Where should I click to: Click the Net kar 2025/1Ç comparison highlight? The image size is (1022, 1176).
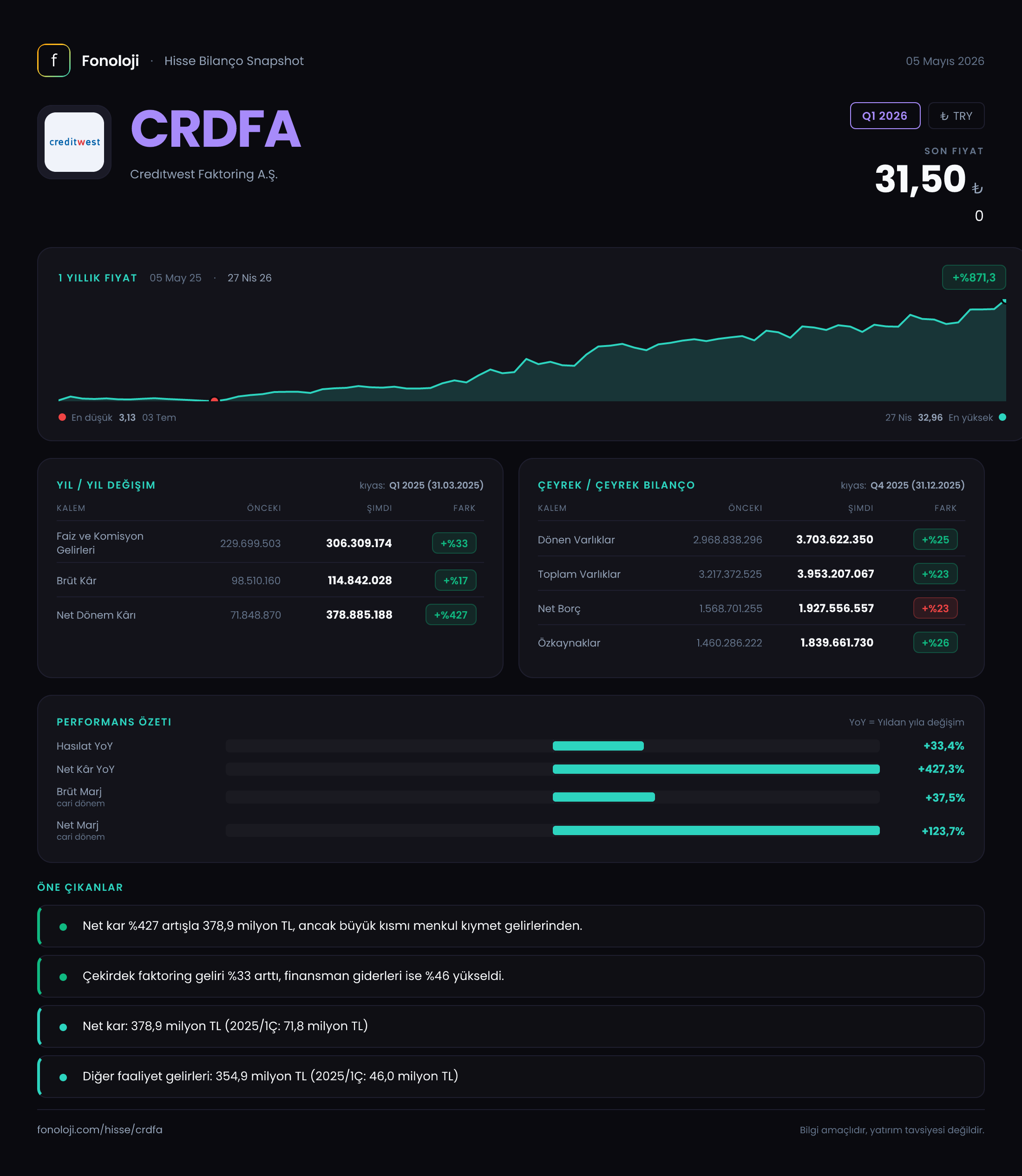click(x=511, y=1026)
